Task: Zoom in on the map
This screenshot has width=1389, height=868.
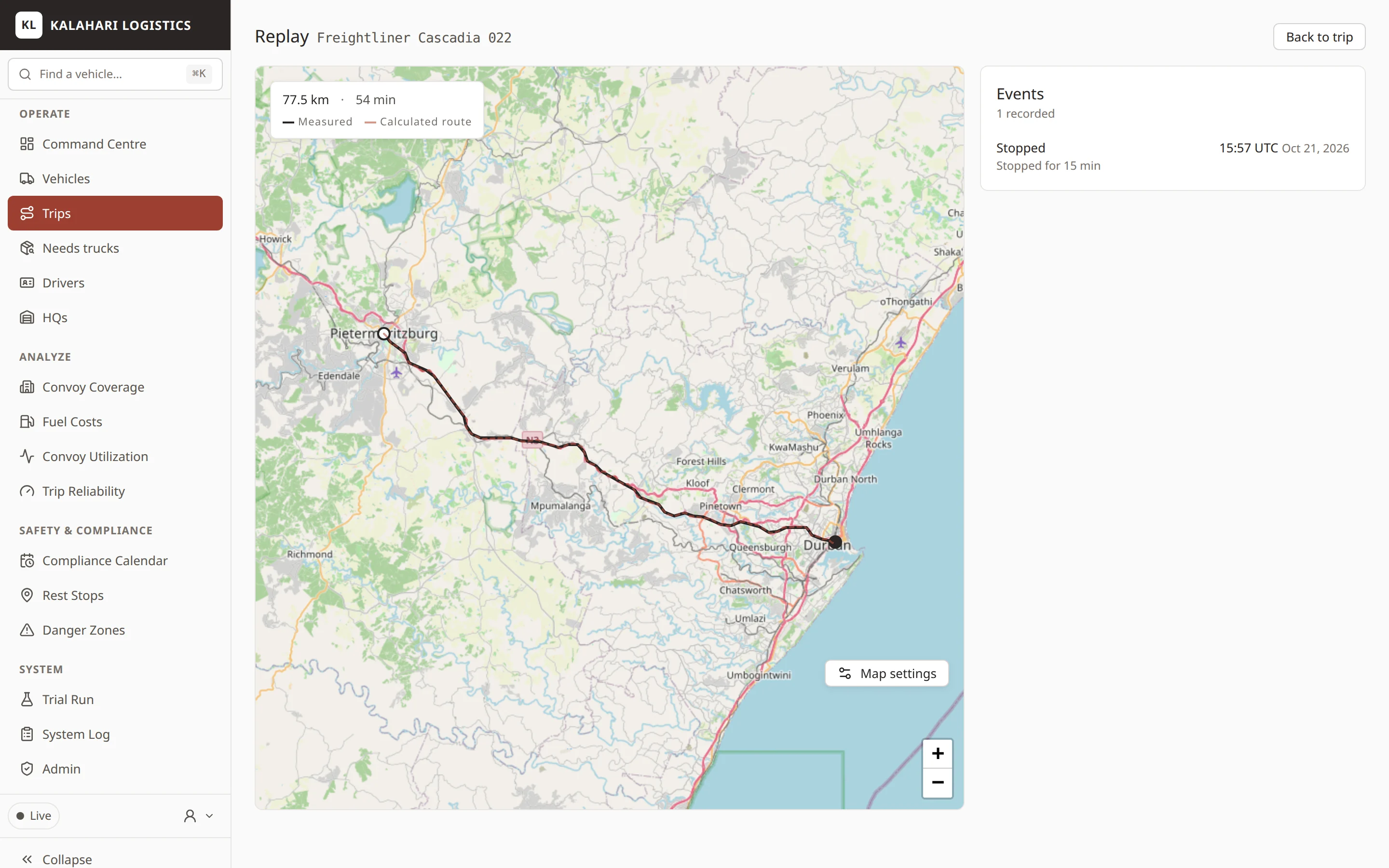Action: point(937,753)
